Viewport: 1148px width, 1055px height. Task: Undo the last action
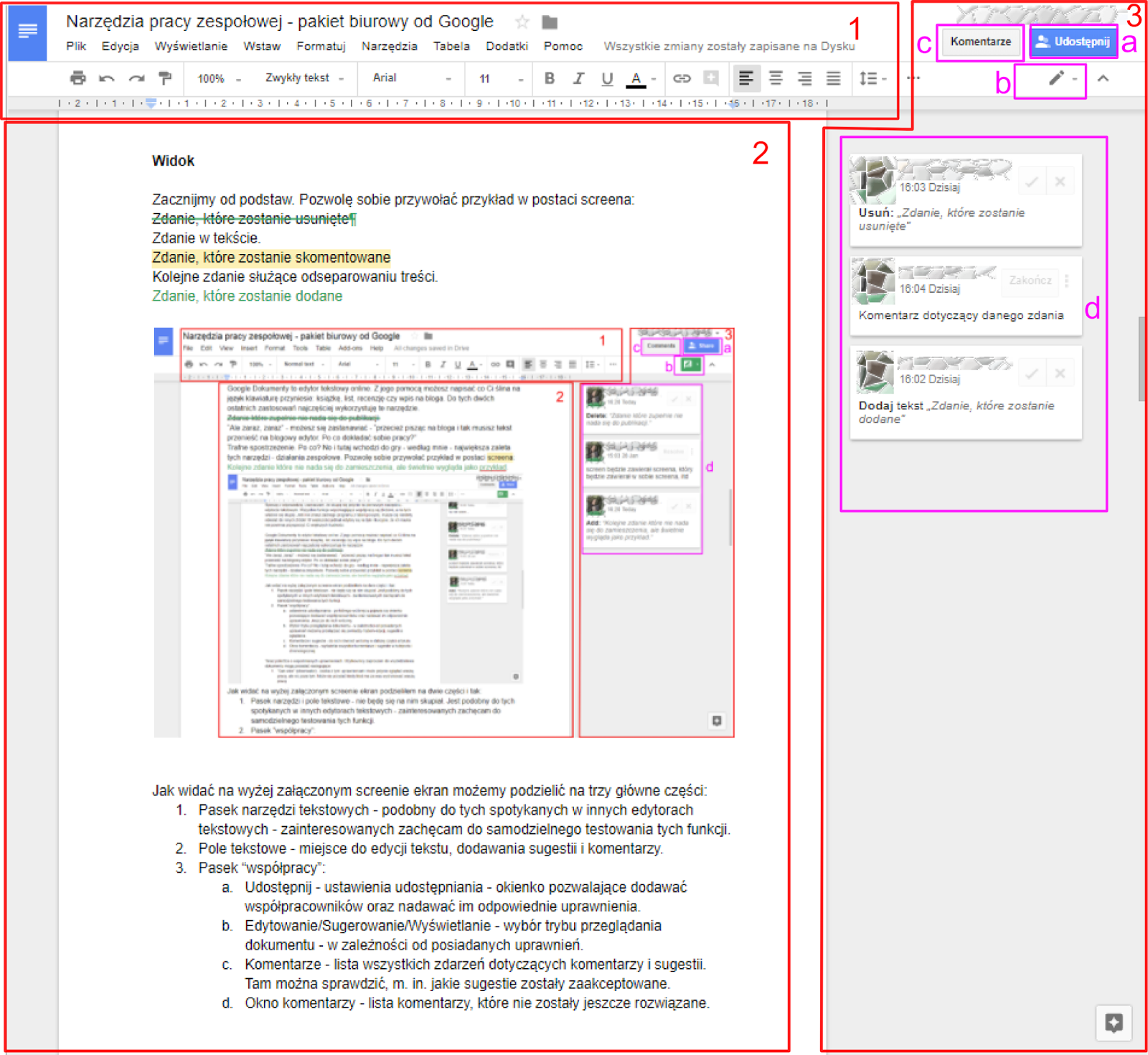pyautogui.click(x=107, y=78)
